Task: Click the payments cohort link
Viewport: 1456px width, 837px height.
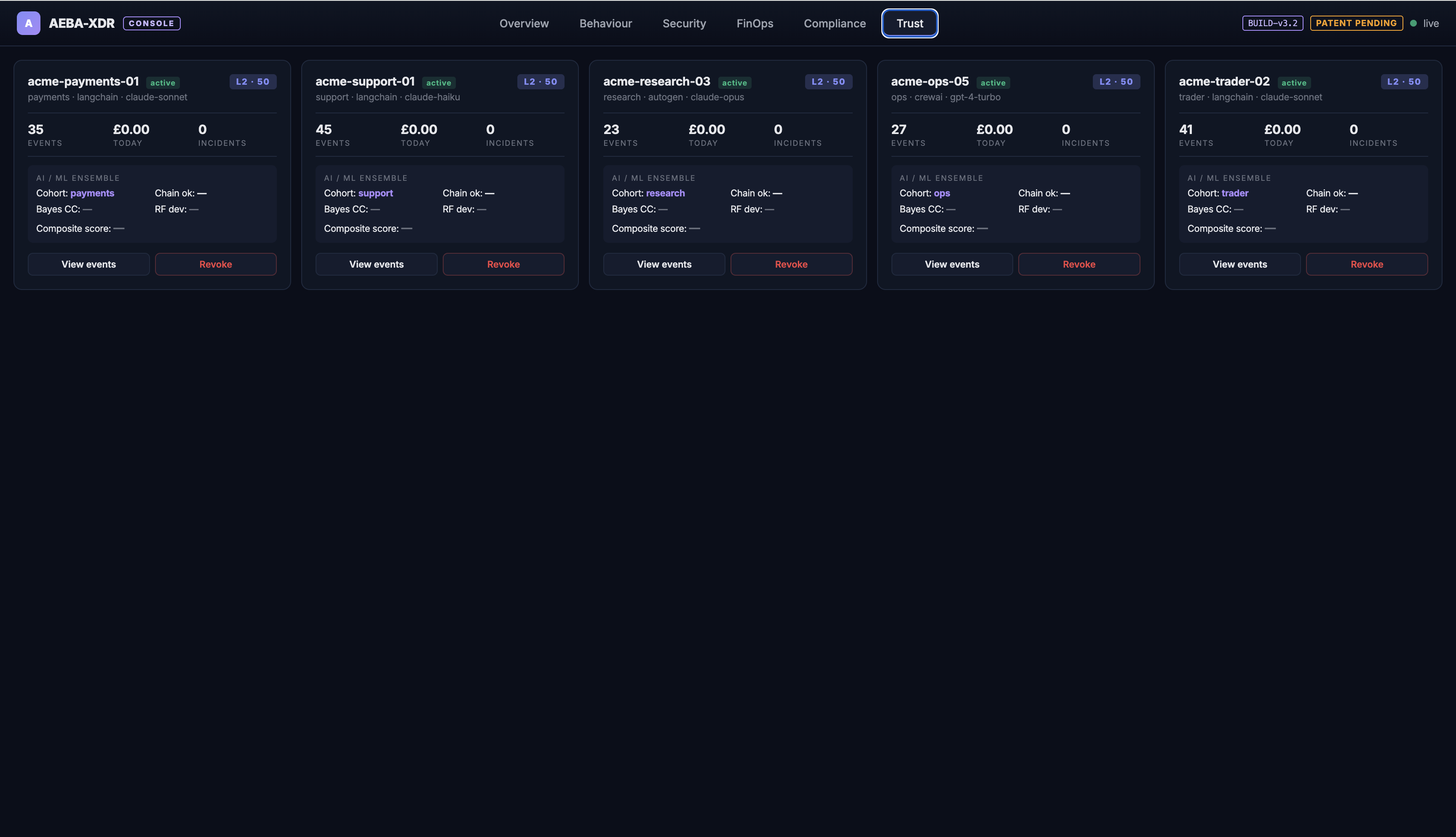Action: click(92, 193)
